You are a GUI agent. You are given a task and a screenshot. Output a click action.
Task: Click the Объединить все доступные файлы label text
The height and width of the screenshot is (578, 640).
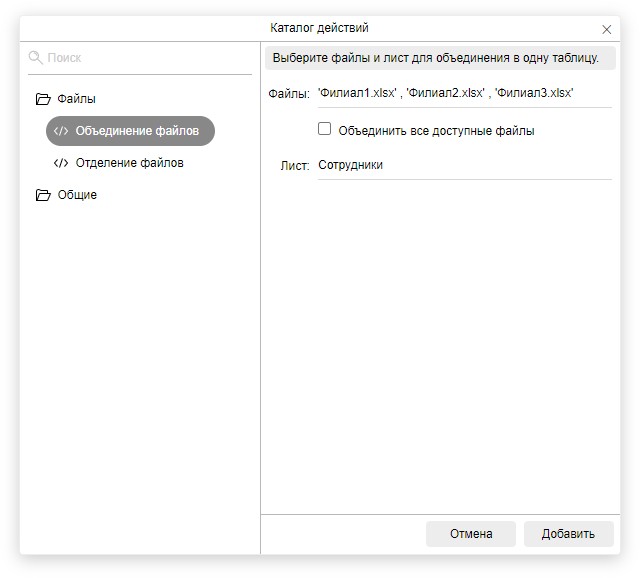436,130
